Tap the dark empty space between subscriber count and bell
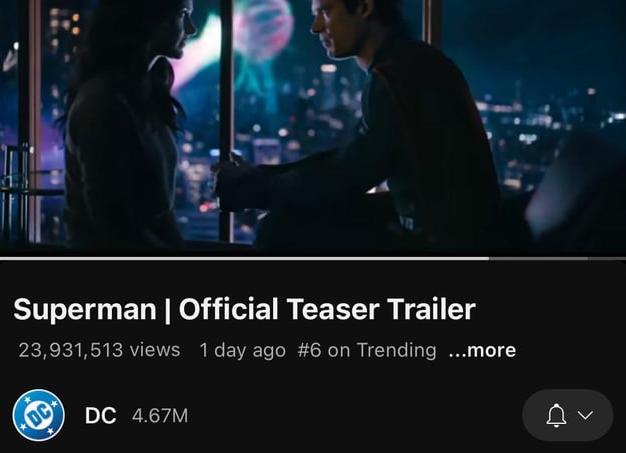Viewport: 626px width, 453px height. pos(350,415)
